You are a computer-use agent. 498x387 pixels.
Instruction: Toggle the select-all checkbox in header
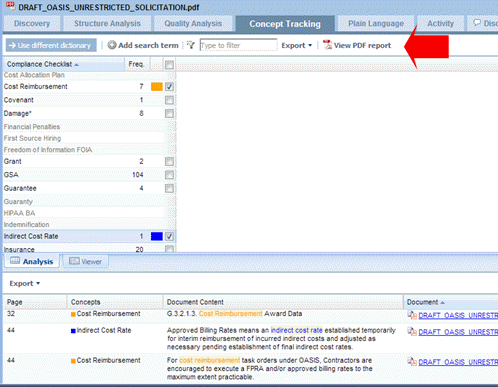point(169,65)
